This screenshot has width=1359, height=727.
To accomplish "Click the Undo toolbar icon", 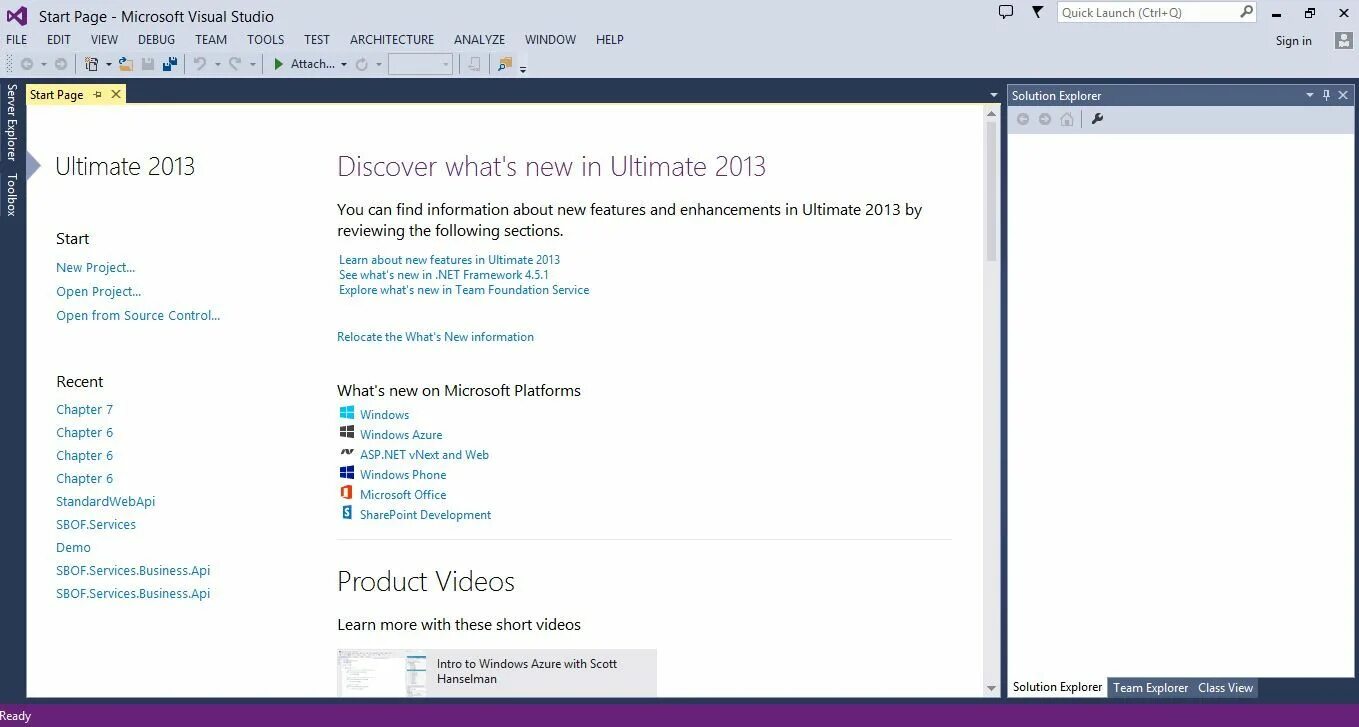I will click(x=200, y=64).
